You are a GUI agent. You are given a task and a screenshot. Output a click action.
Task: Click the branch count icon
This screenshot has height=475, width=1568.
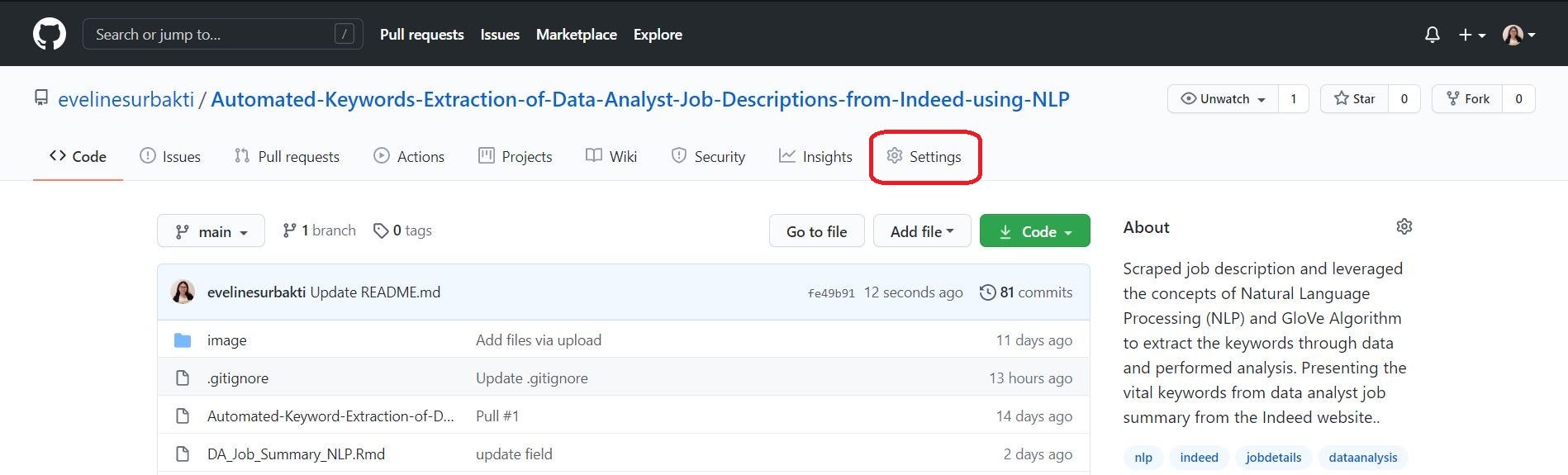(289, 230)
